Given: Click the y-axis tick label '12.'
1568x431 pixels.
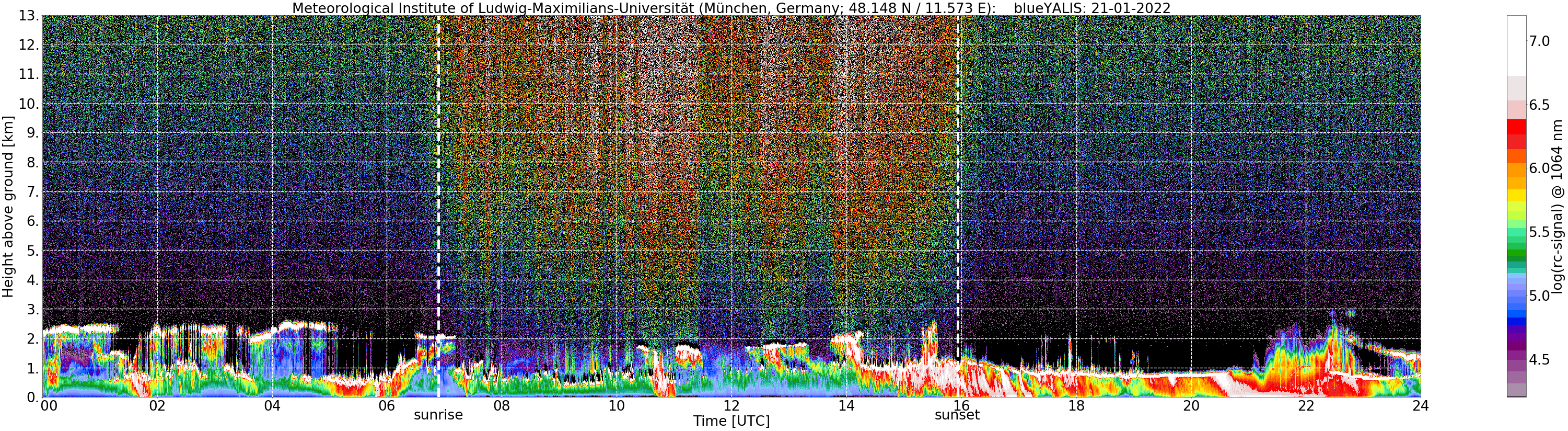Looking at the screenshot, I should click(29, 45).
